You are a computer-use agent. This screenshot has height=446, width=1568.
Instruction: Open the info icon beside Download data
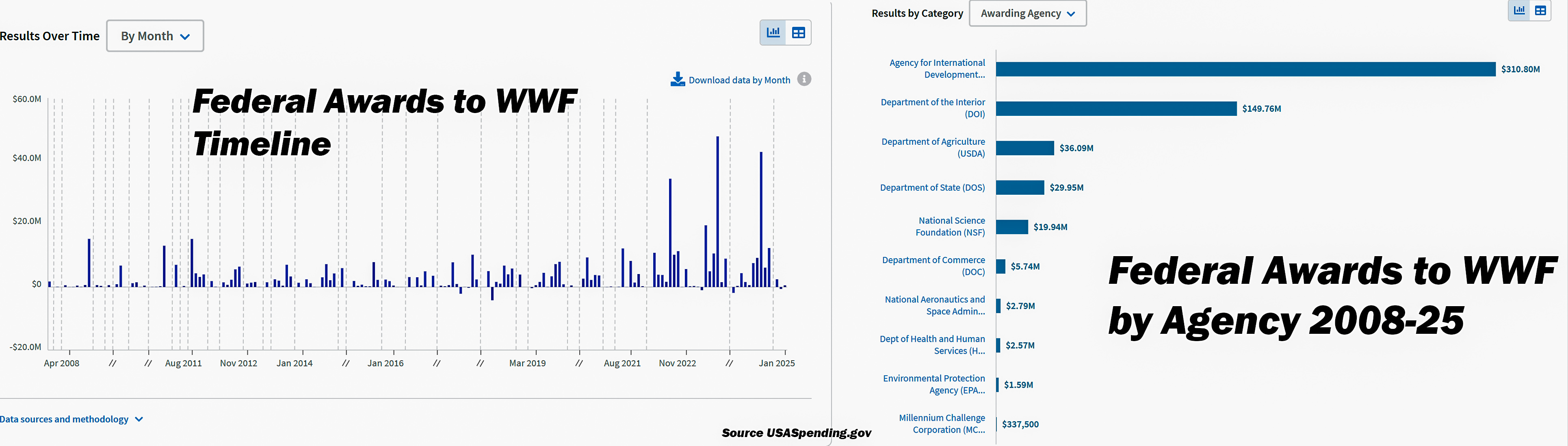(x=804, y=79)
